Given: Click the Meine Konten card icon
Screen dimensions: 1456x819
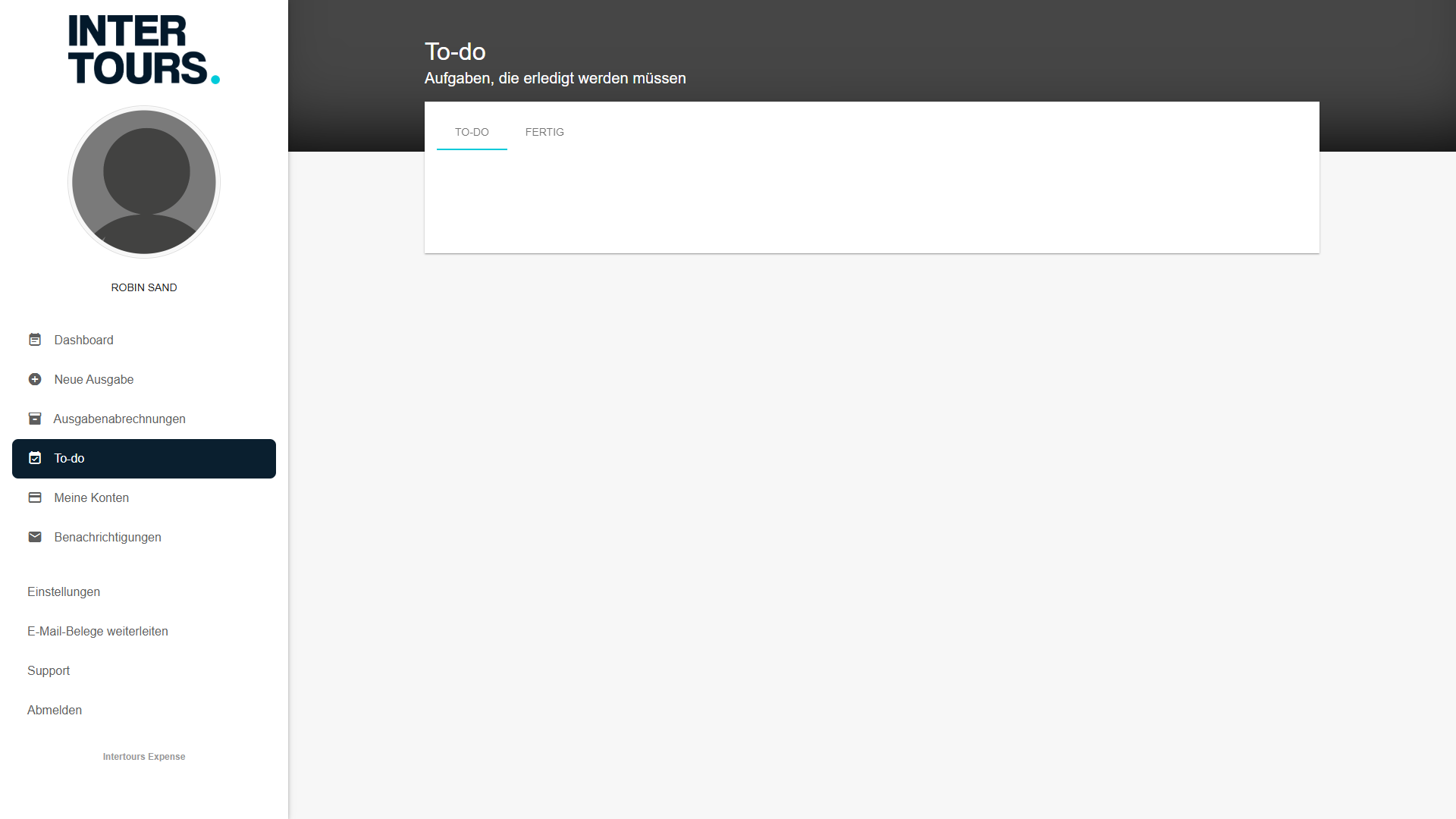Looking at the screenshot, I should [x=35, y=497].
